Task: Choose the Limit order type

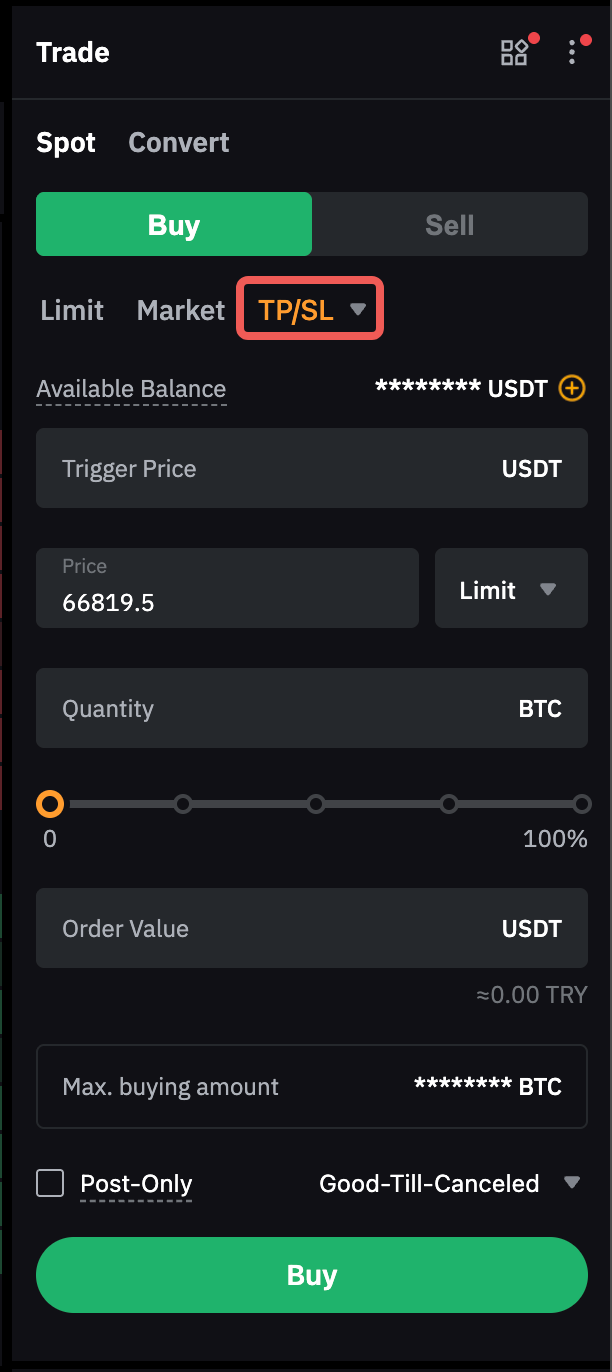Action: pyautogui.click(x=72, y=310)
